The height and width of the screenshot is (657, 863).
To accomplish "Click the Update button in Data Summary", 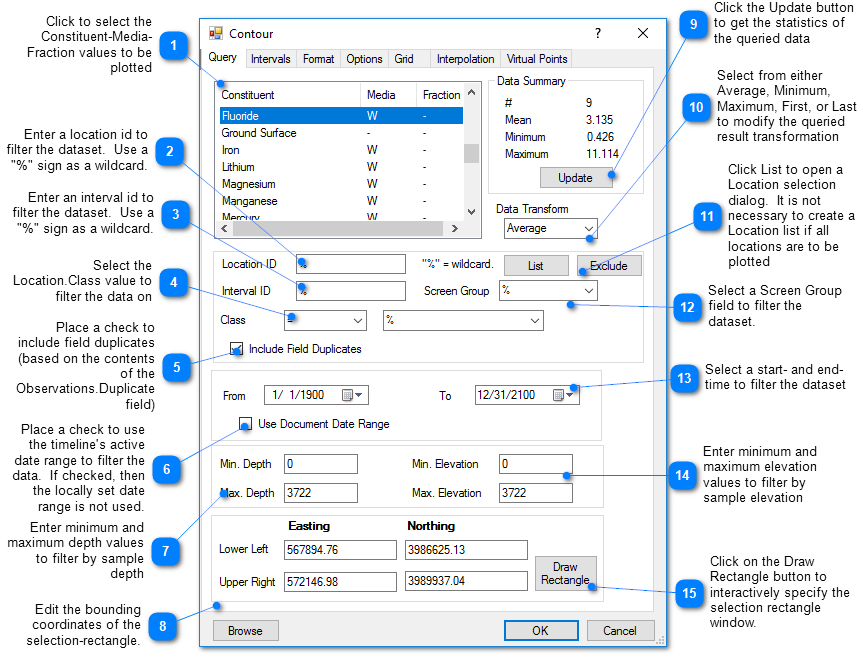I will pos(576,177).
